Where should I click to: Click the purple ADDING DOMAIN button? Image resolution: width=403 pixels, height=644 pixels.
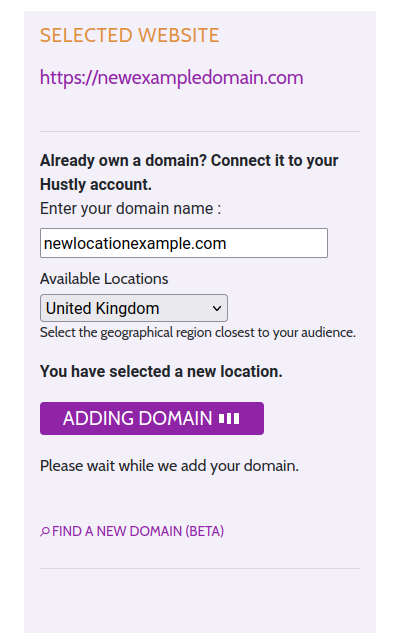coord(152,419)
